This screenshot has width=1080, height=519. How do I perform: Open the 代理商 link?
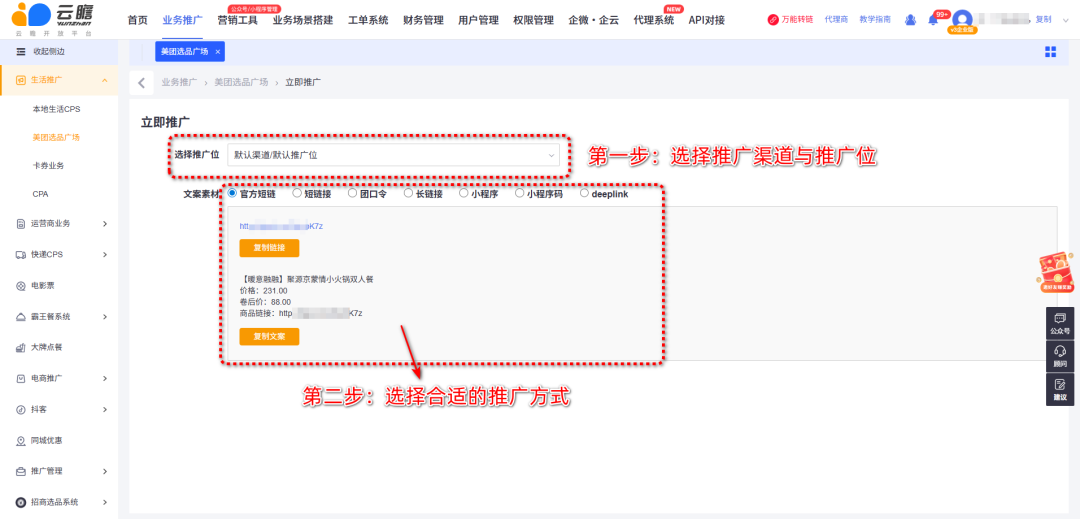tap(836, 20)
